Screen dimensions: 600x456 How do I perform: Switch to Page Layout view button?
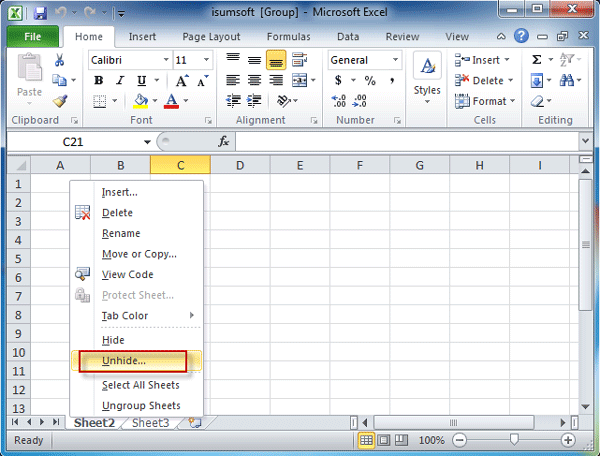point(383,440)
